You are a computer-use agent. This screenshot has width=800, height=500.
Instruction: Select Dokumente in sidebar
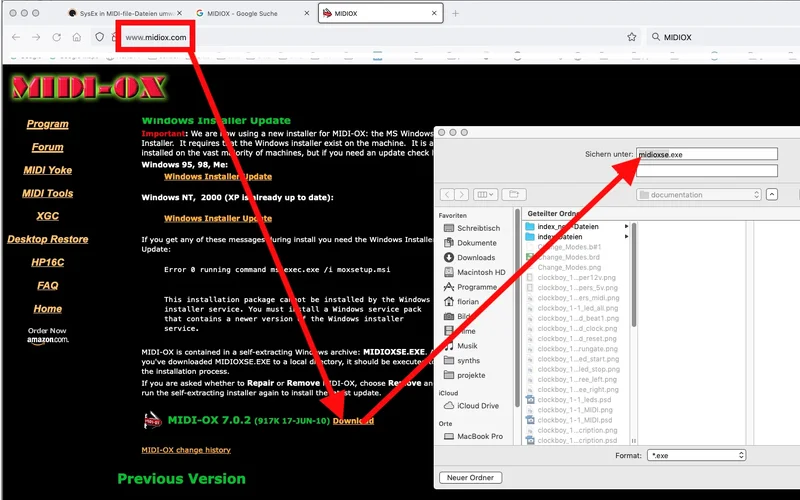pyautogui.click(x=470, y=243)
